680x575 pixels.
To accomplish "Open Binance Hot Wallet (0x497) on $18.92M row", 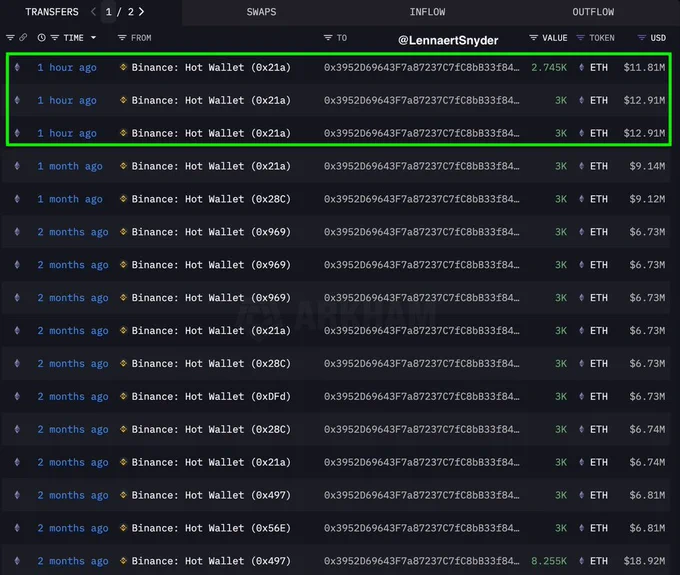I will click(x=211, y=561).
